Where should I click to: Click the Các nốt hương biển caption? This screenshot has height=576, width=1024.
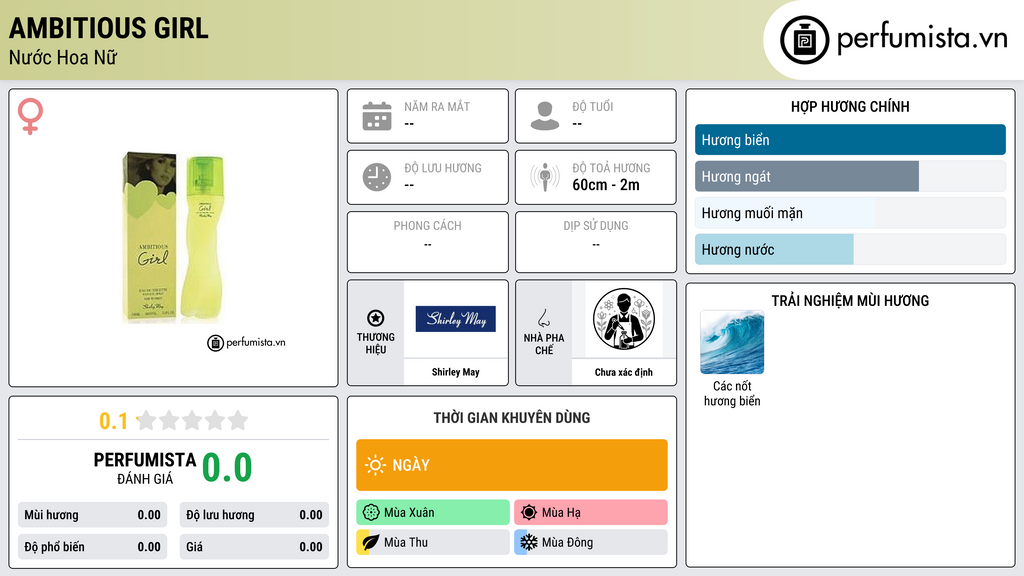coord(732,394)
